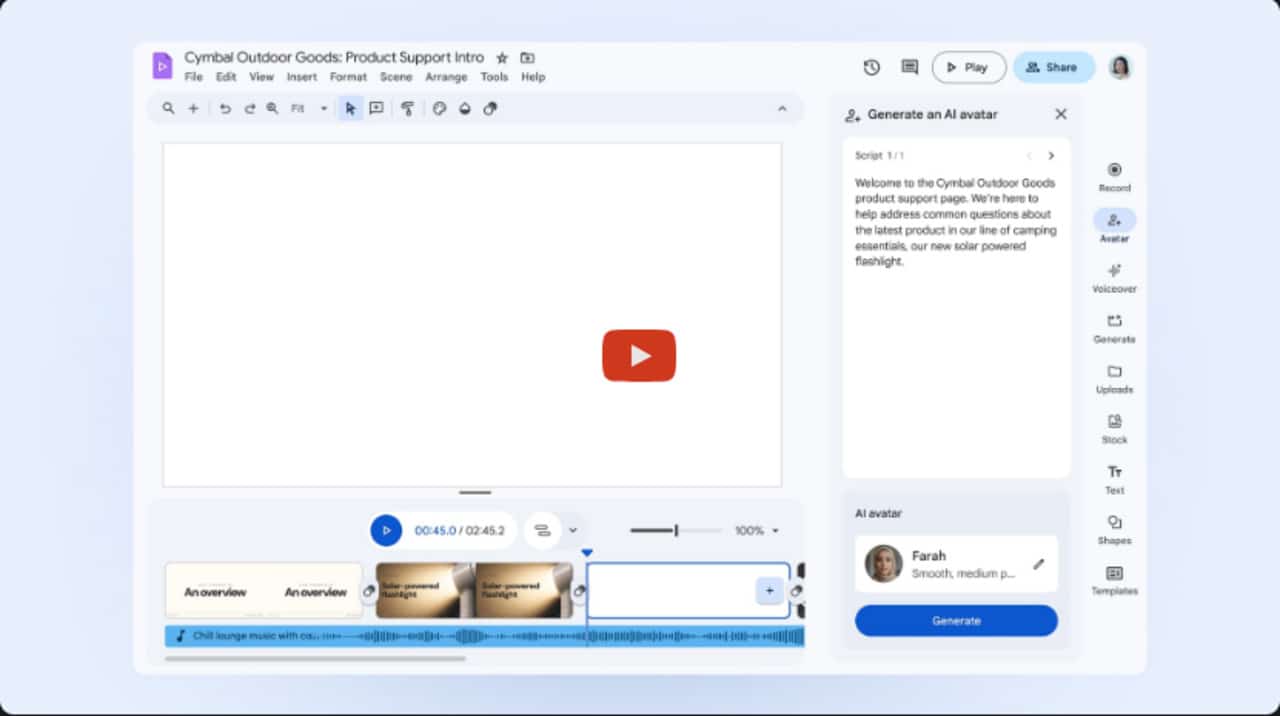The image size is (1280, 716).
Task: Open the Shapes panel in sidebar
Action: 1115,530
